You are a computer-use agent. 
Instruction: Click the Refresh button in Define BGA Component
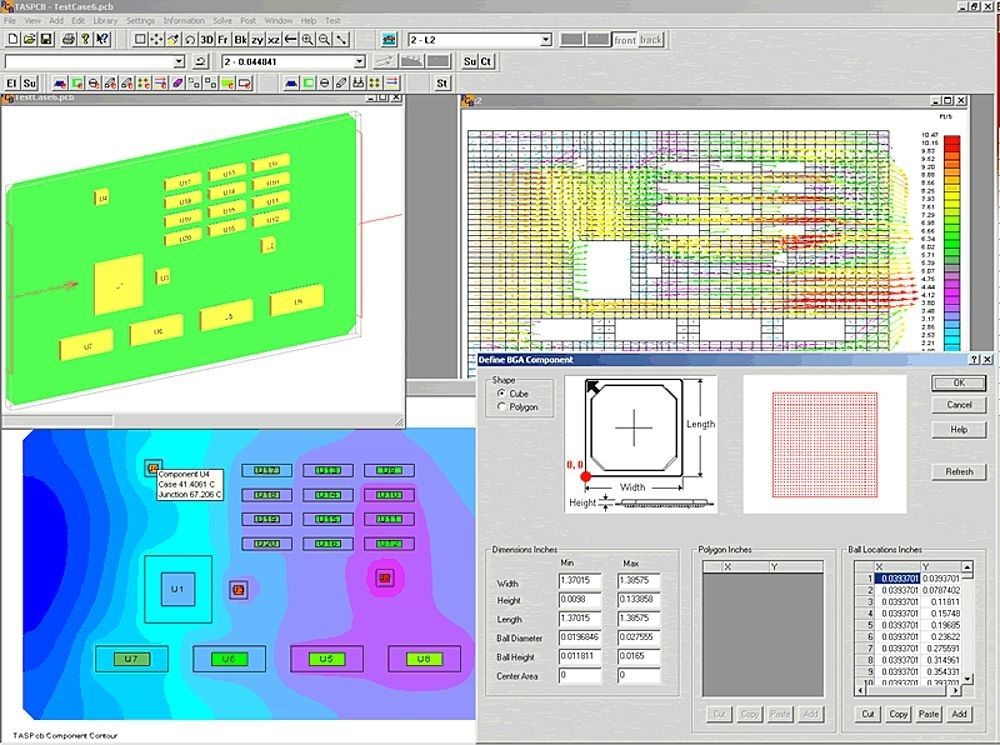(x=958, y=471)
